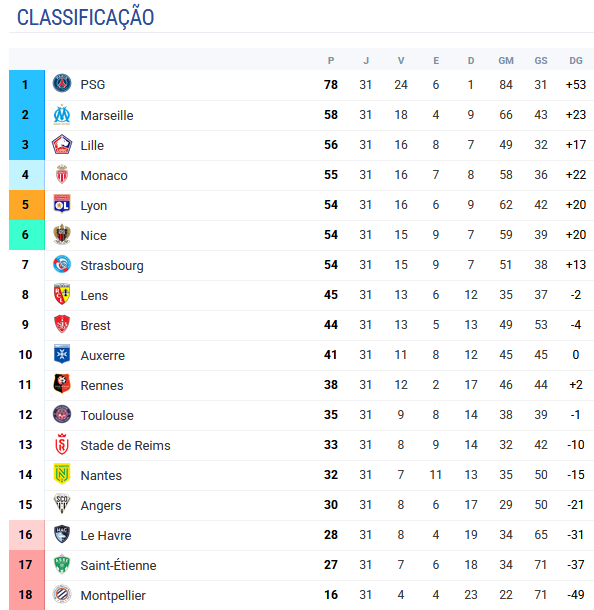
Task: Click the orange position 5 badge
Action: click(x=27, y=205)
